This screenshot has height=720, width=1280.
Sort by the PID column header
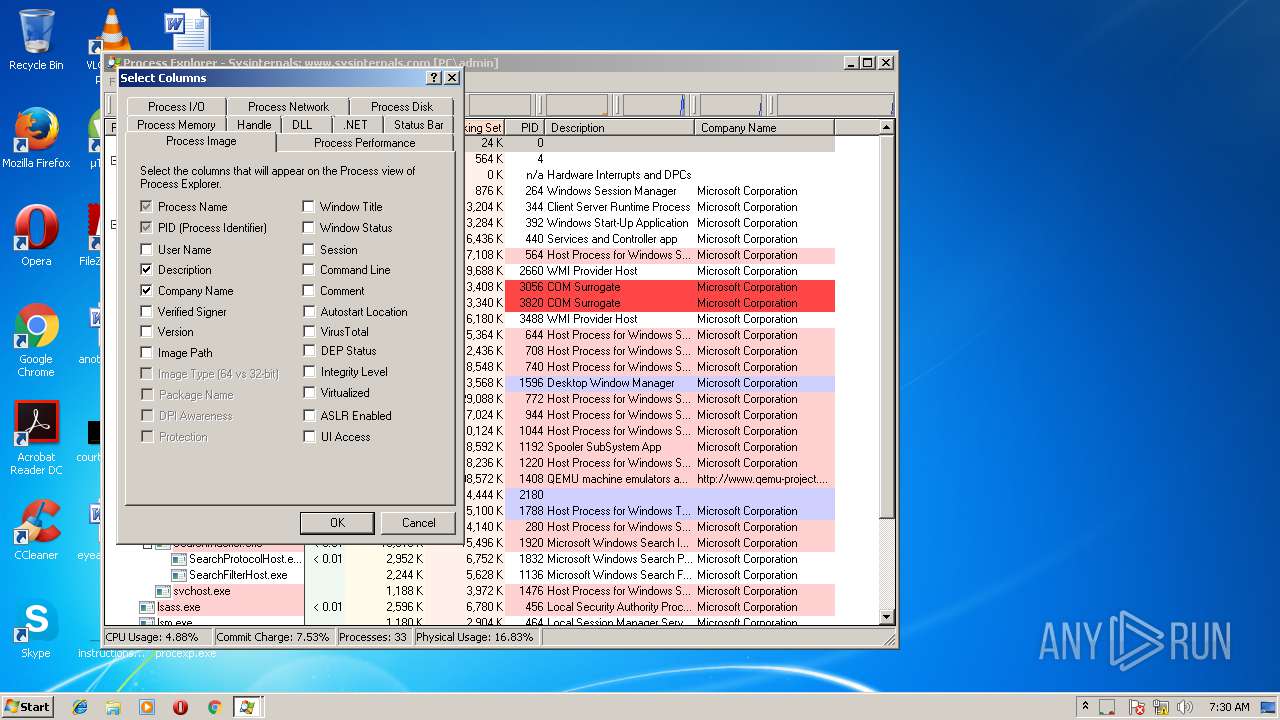pyautogui.click(x=525, y=127)
